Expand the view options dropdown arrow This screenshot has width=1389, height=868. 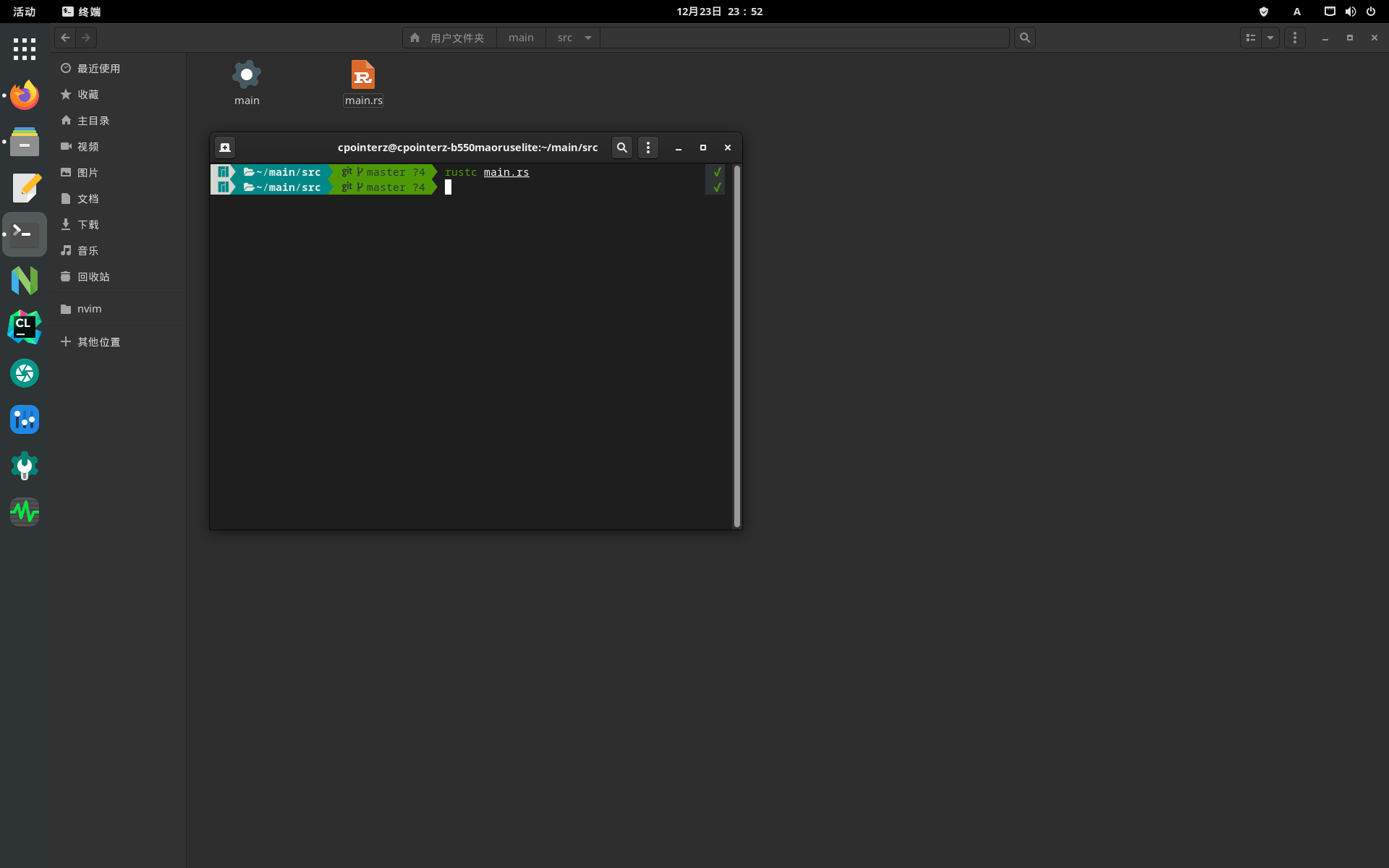(x=1270, y=38)
